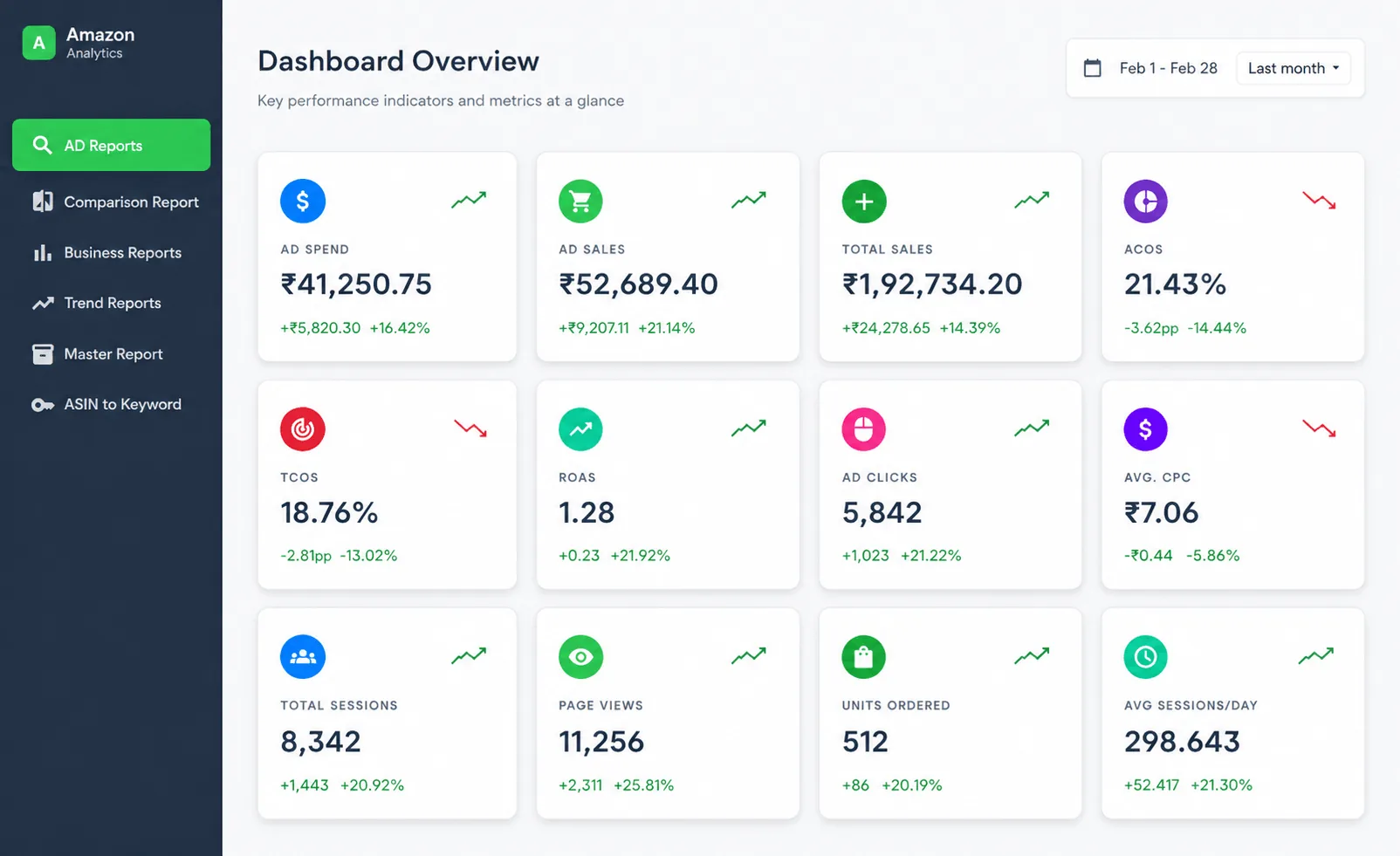Click the +₹24,278.65 change under Total Sales
This screenshot has width=1400, height=856.
coord(886,328)
